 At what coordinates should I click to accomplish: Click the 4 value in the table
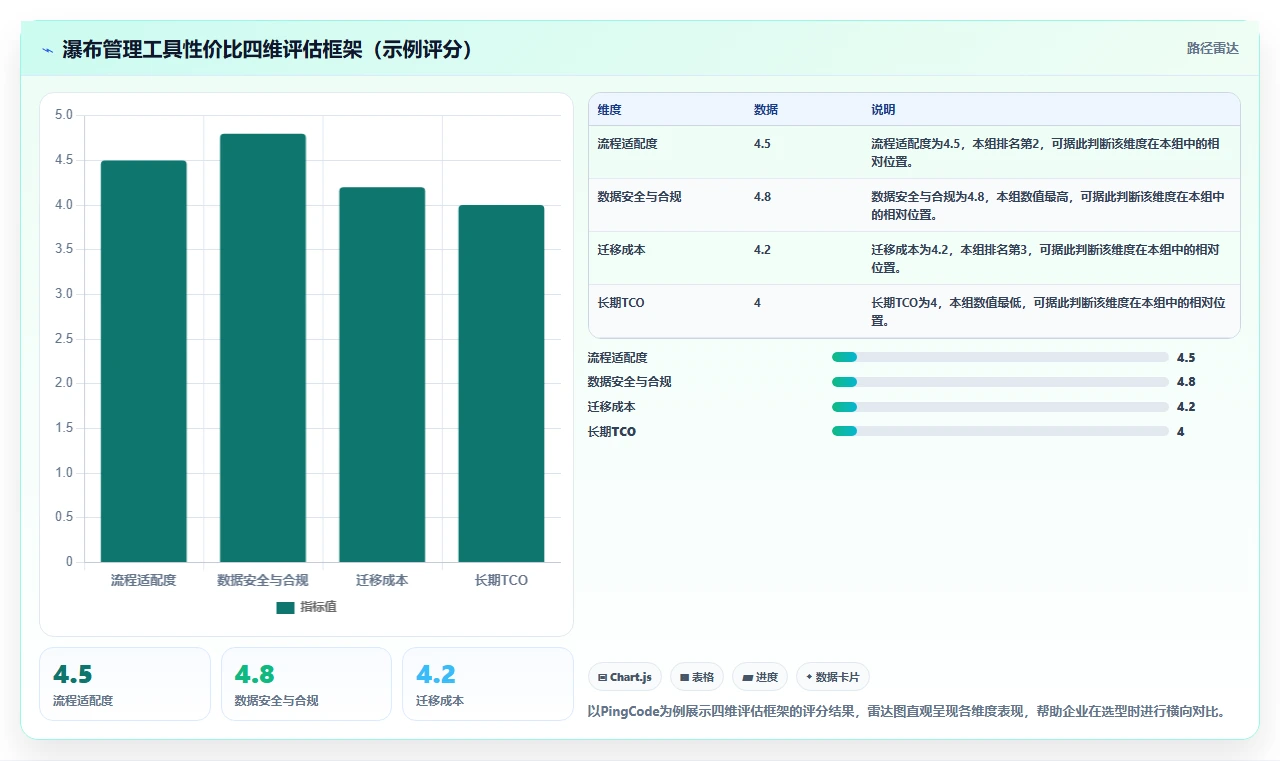(x=757, y=303)
